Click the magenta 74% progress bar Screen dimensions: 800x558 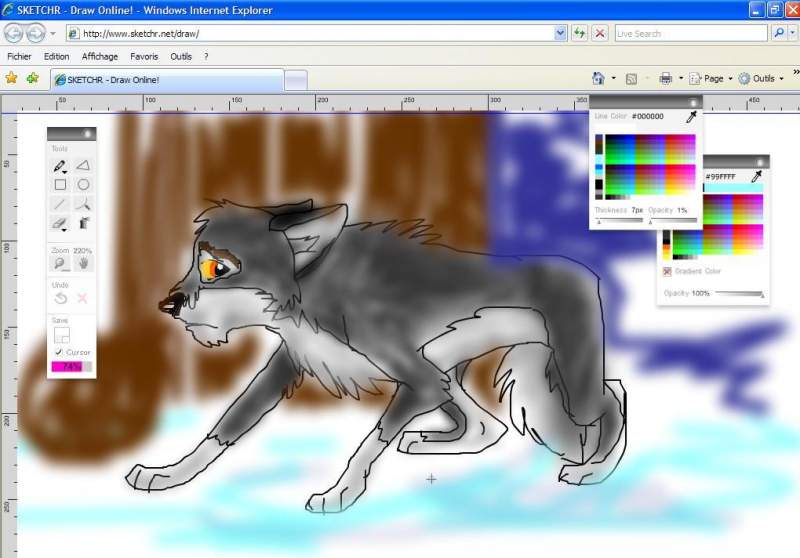pos(71,366)
